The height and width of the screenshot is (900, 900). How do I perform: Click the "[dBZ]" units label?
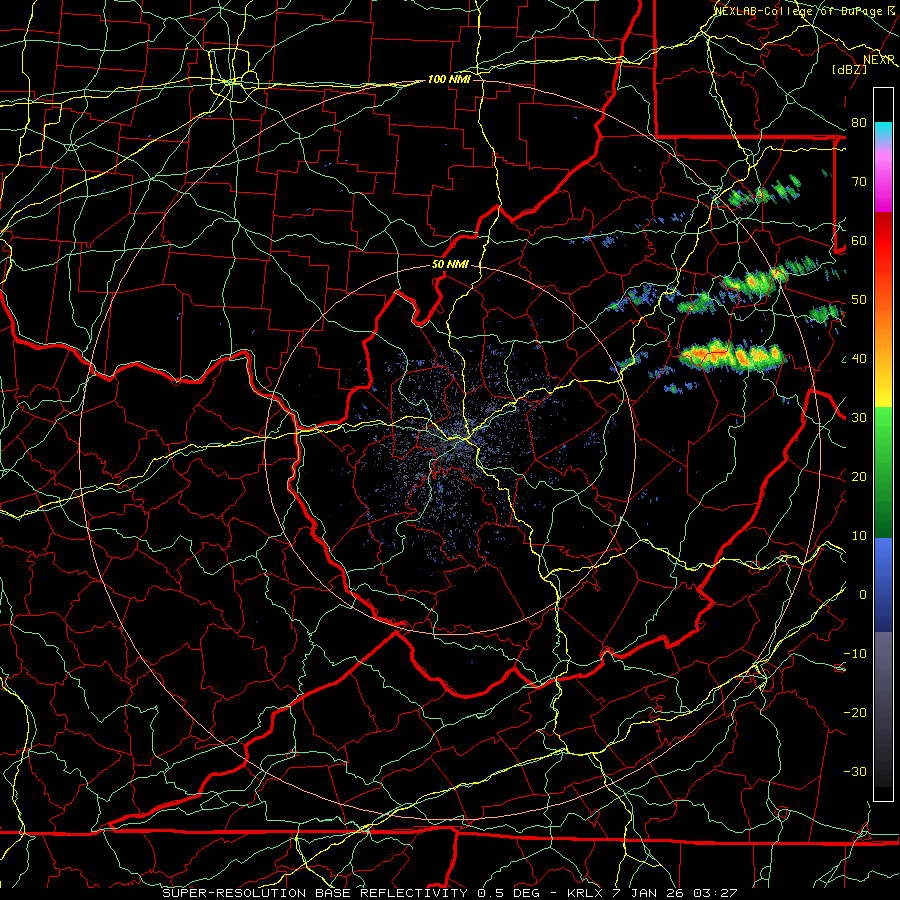pyautogui.click(x=850, y=69)
